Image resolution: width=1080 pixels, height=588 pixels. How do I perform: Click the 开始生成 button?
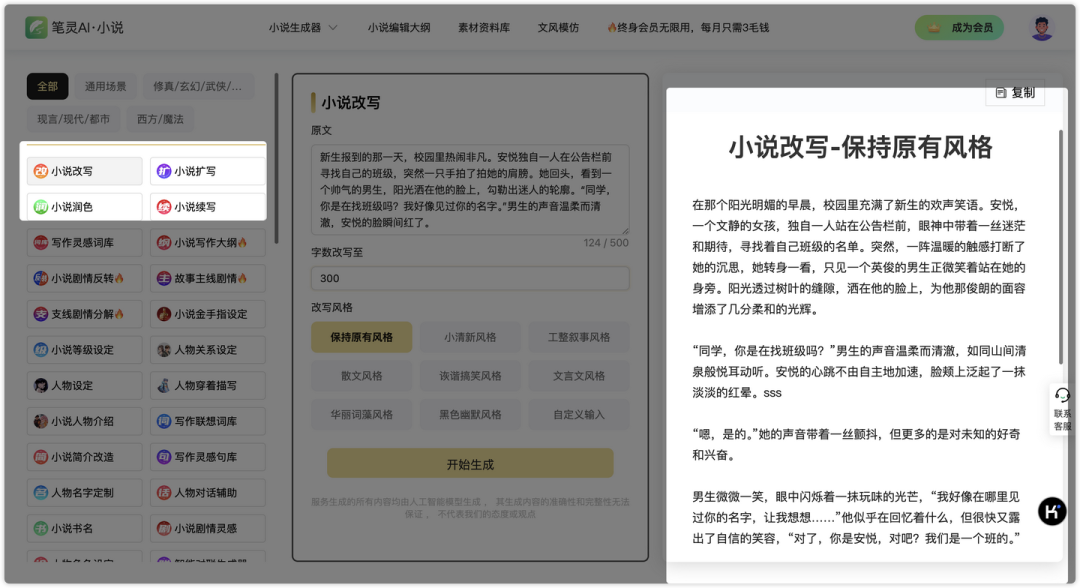[470, 463]
